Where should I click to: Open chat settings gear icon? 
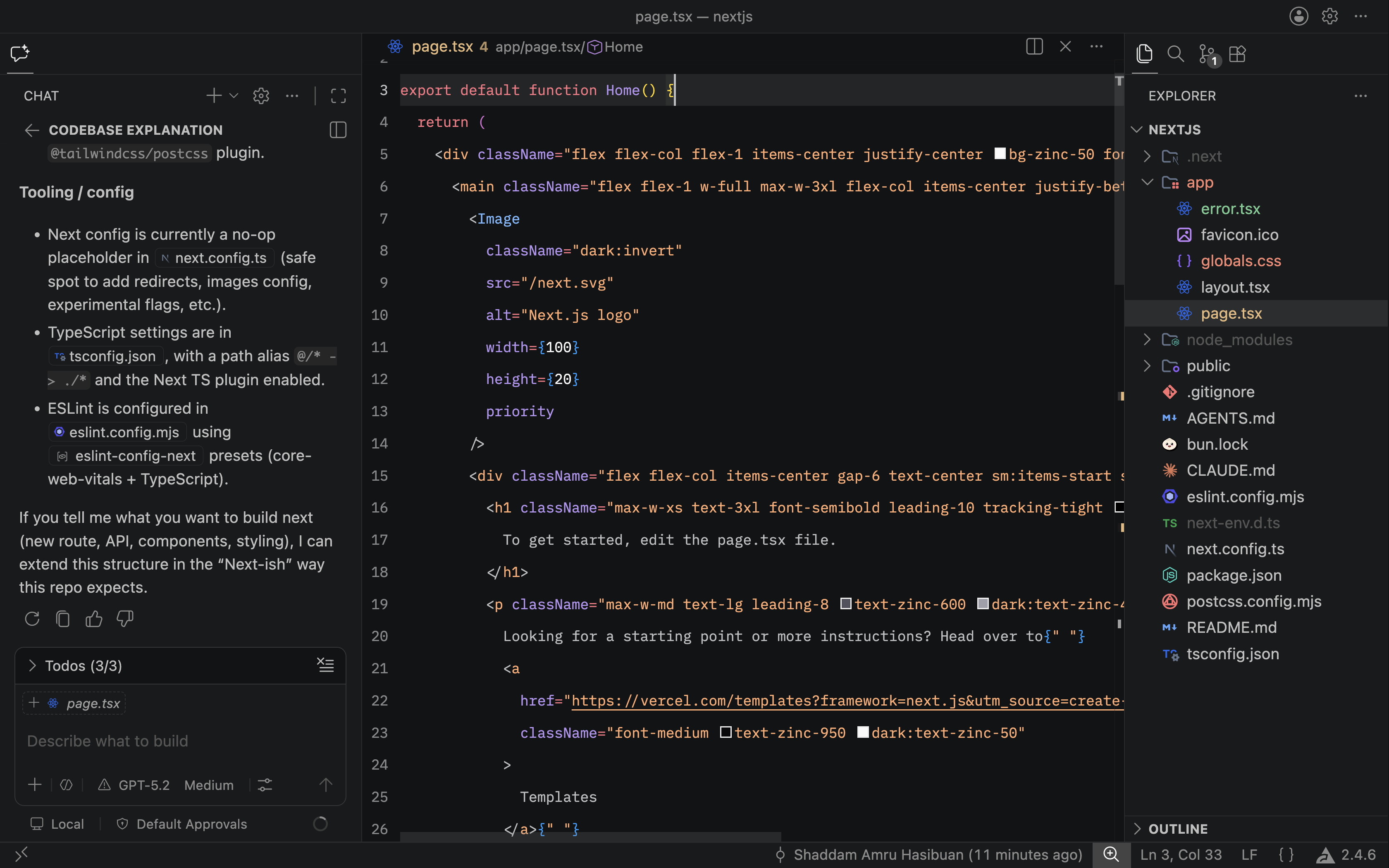(261, 96)
